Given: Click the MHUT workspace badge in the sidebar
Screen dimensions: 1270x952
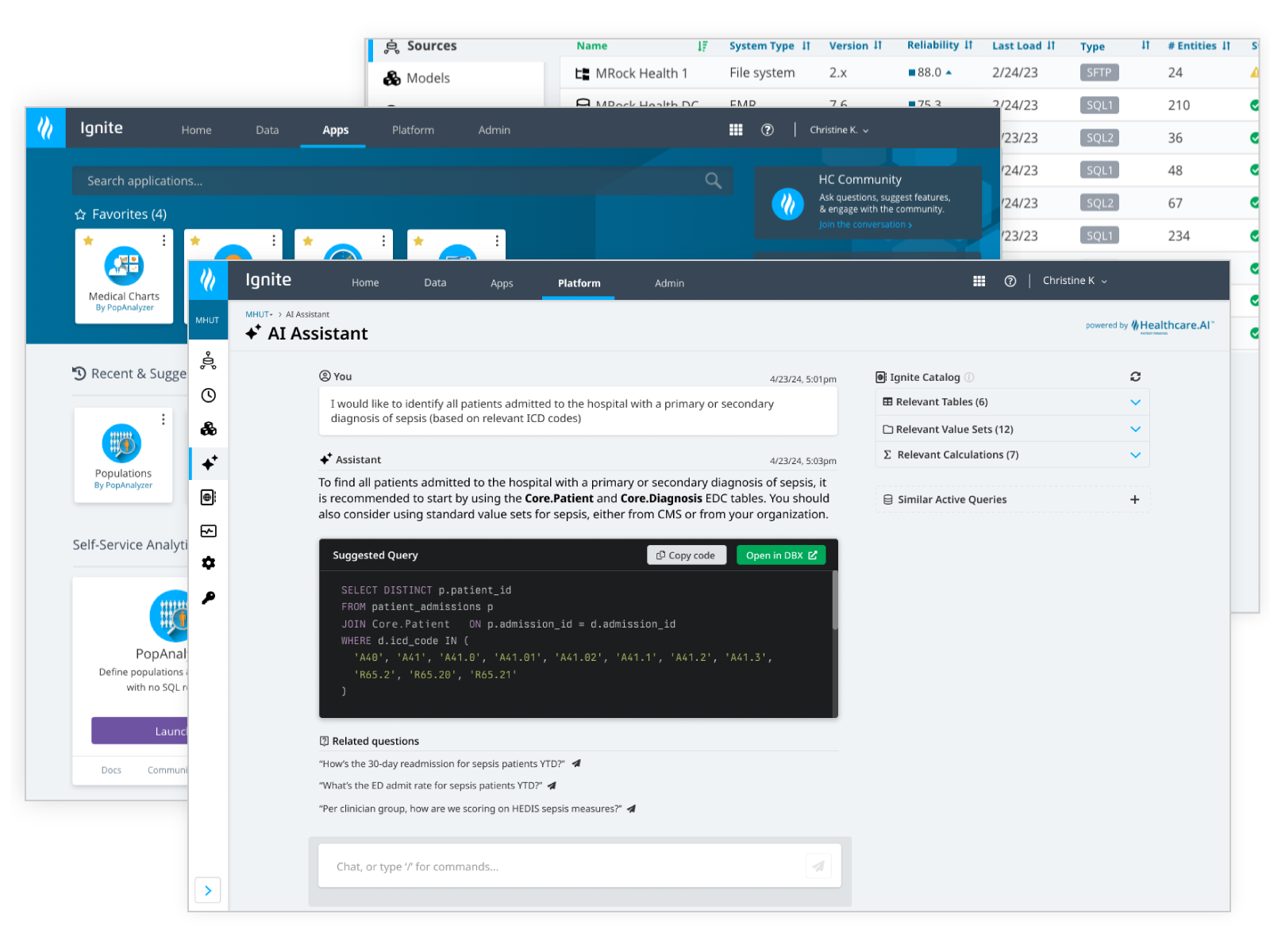Looking at the screenshot, I should pyautogui.click(x=207, y=321).
